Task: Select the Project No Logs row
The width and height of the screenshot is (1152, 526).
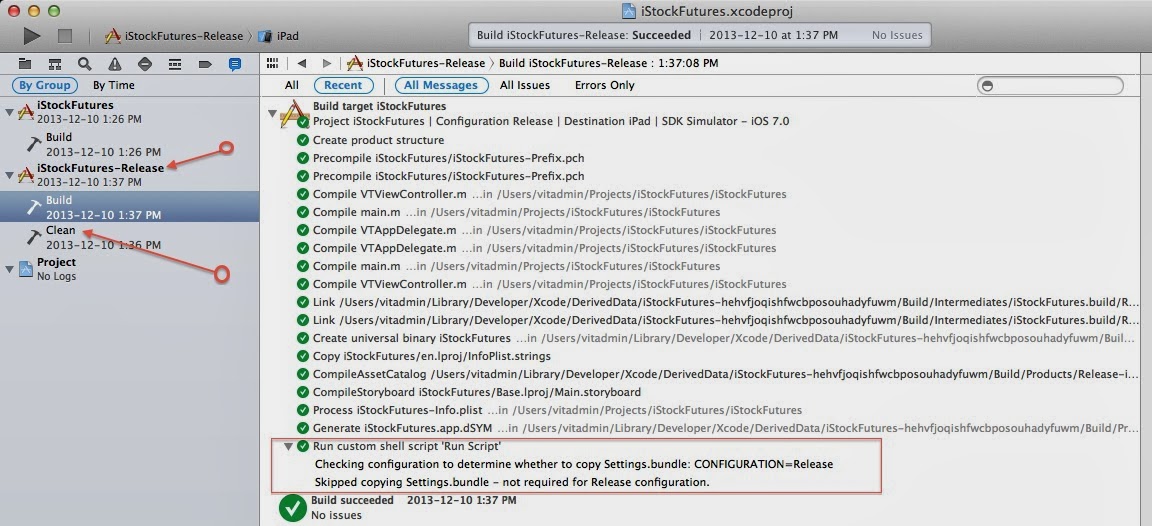Action: click(x=129, y=270)
